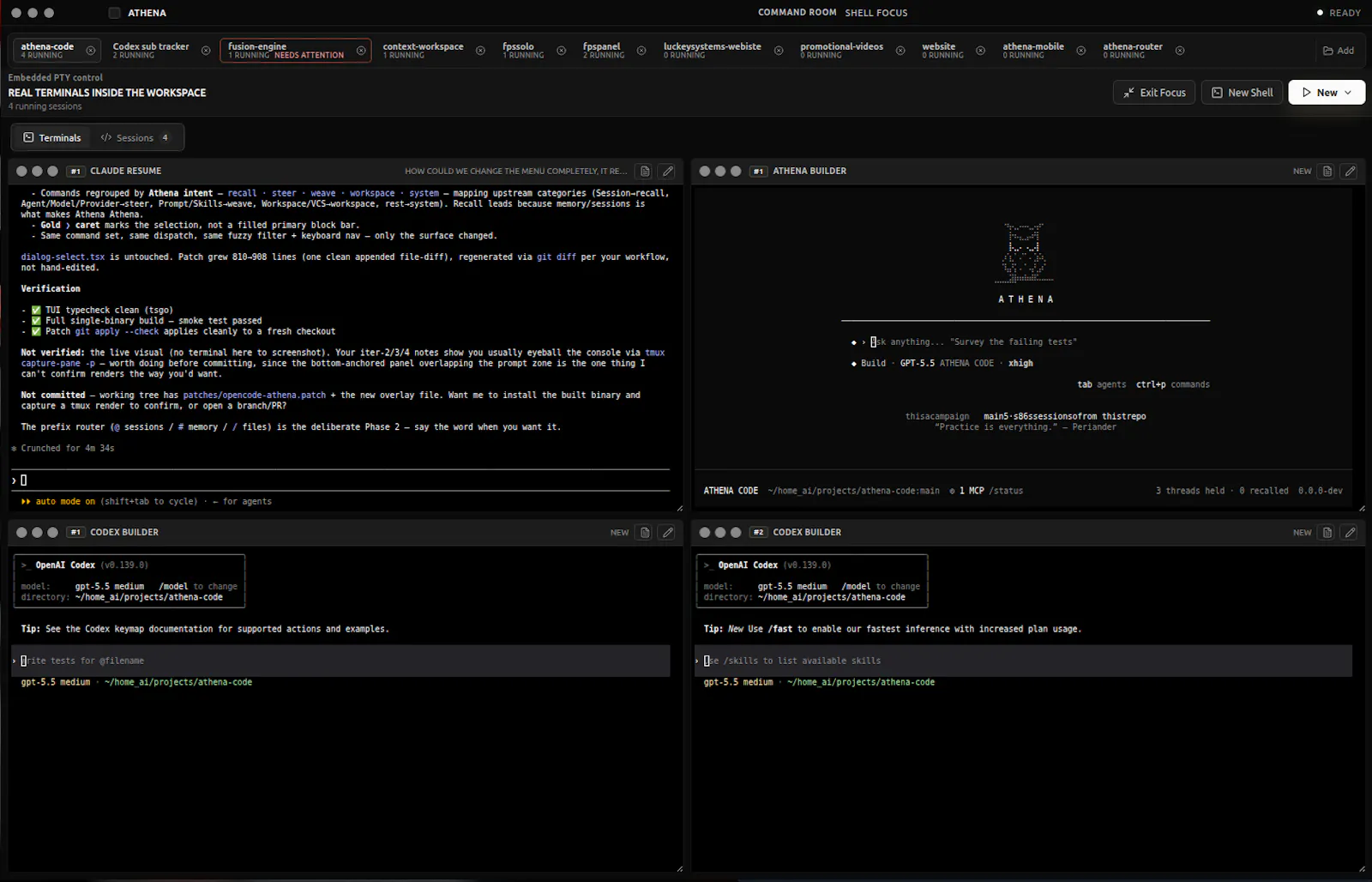Click the 'tab agents' hint in Athena Builder
The image size is (1372, 882).
point(1101,384)
